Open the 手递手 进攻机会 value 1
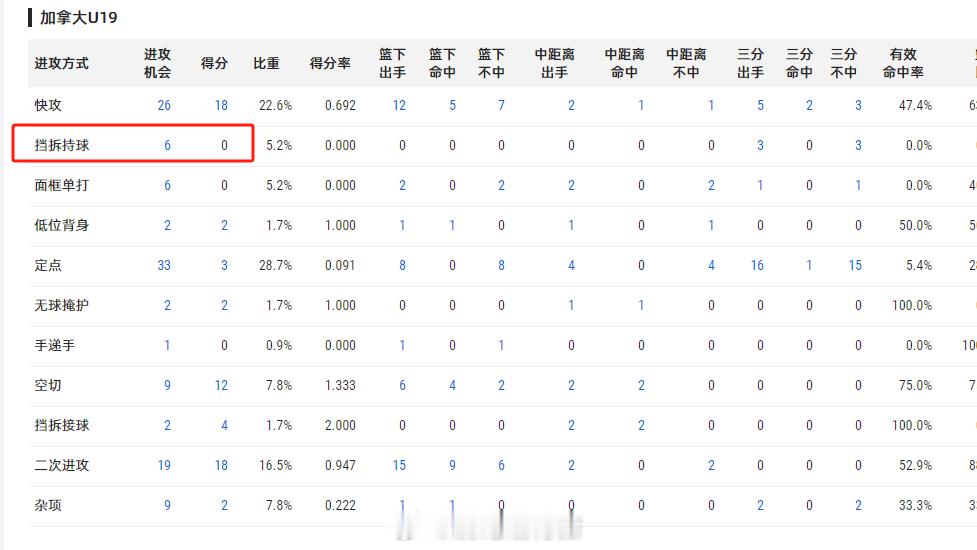The image size is (977, 550). 167,345
